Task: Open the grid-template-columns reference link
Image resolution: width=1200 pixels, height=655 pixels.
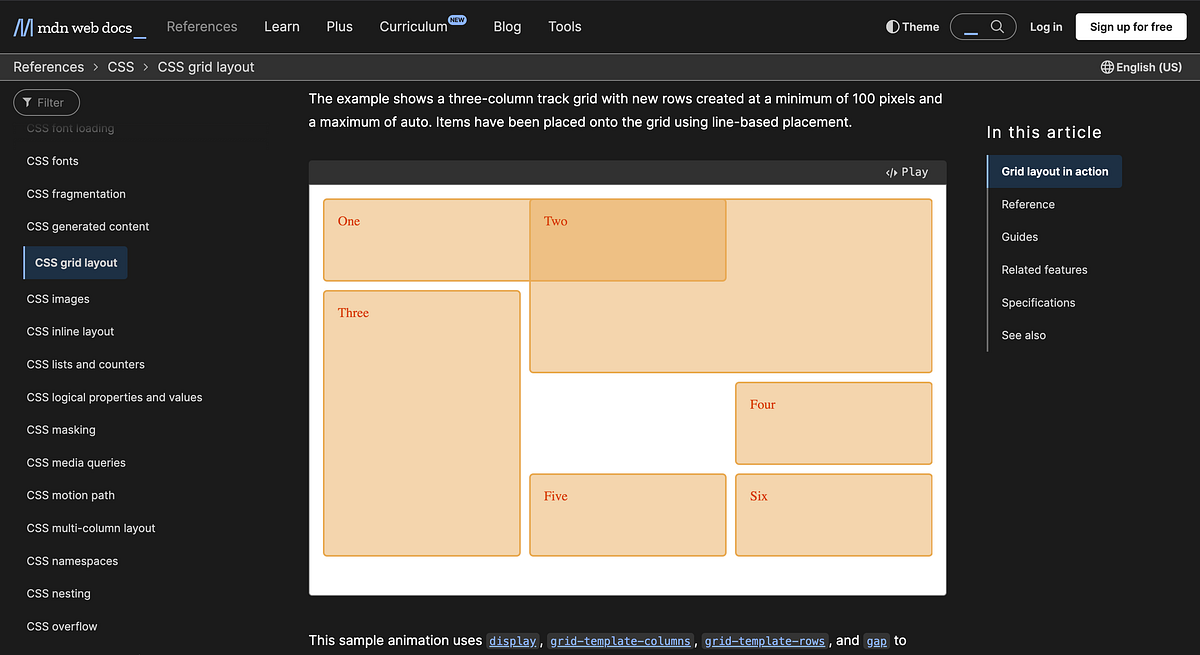Action: [x=620, y=641]
